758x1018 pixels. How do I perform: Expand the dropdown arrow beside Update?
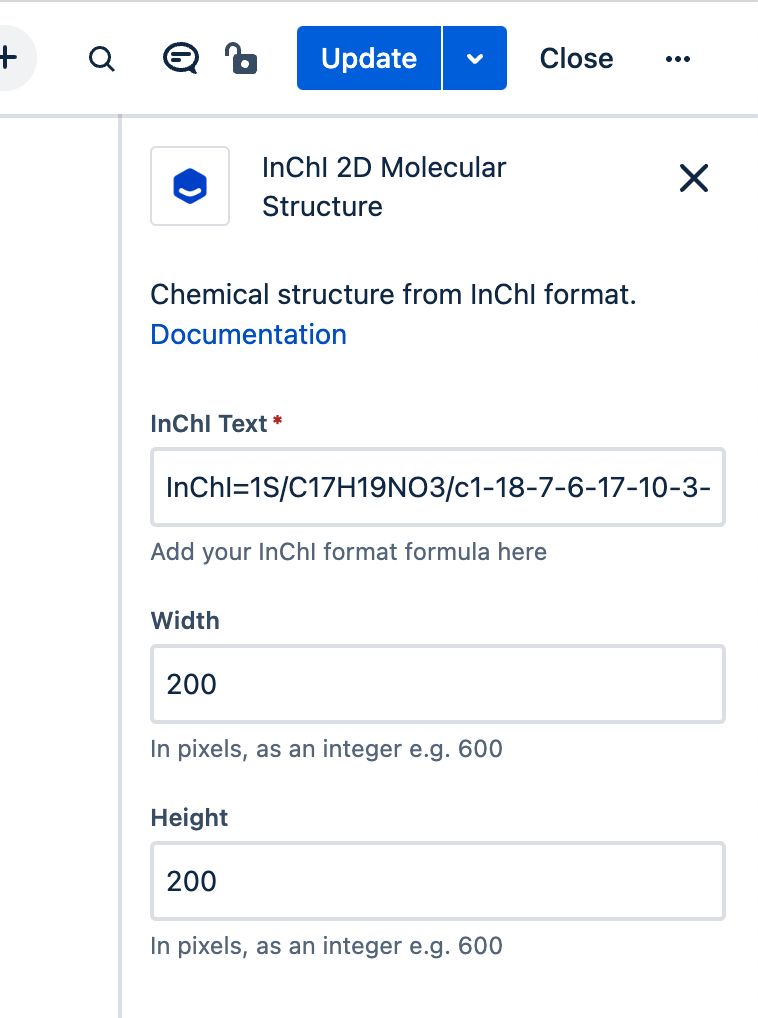point(475,59)
